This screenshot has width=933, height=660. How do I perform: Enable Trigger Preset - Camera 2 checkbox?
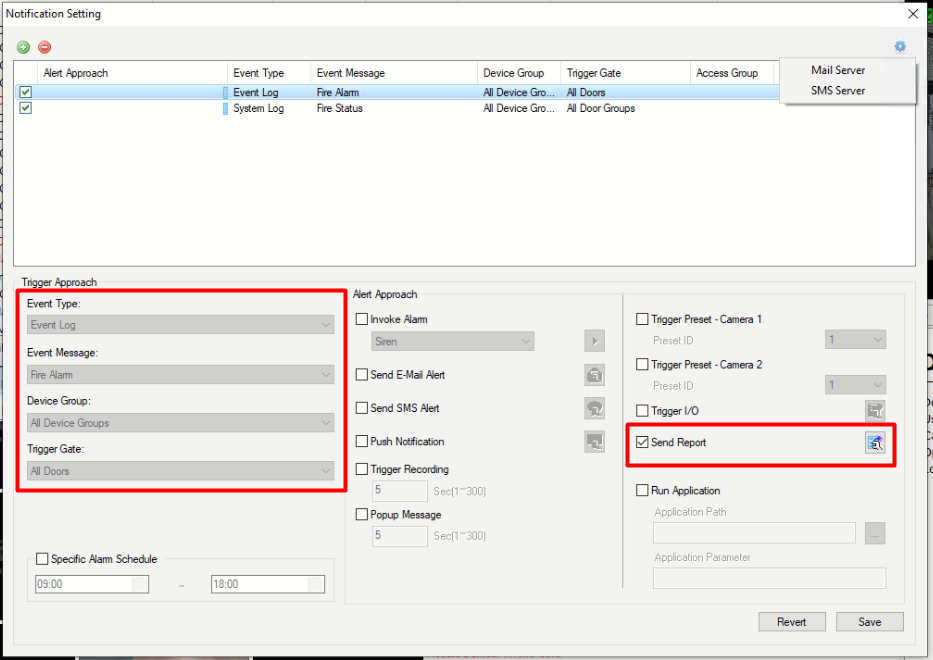pyautogui.click(x=642, y=364)
